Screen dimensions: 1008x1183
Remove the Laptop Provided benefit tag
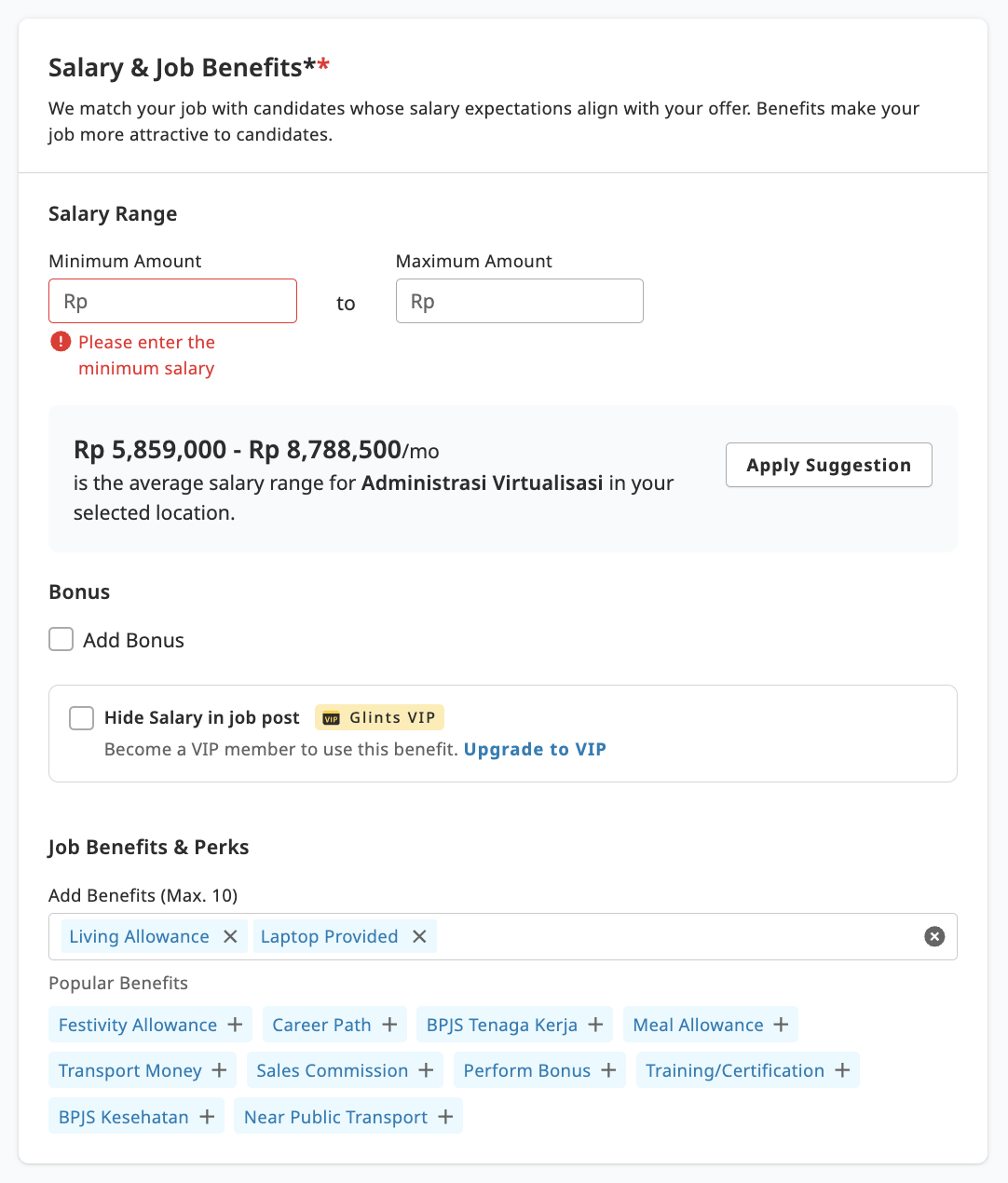point(420,936)
